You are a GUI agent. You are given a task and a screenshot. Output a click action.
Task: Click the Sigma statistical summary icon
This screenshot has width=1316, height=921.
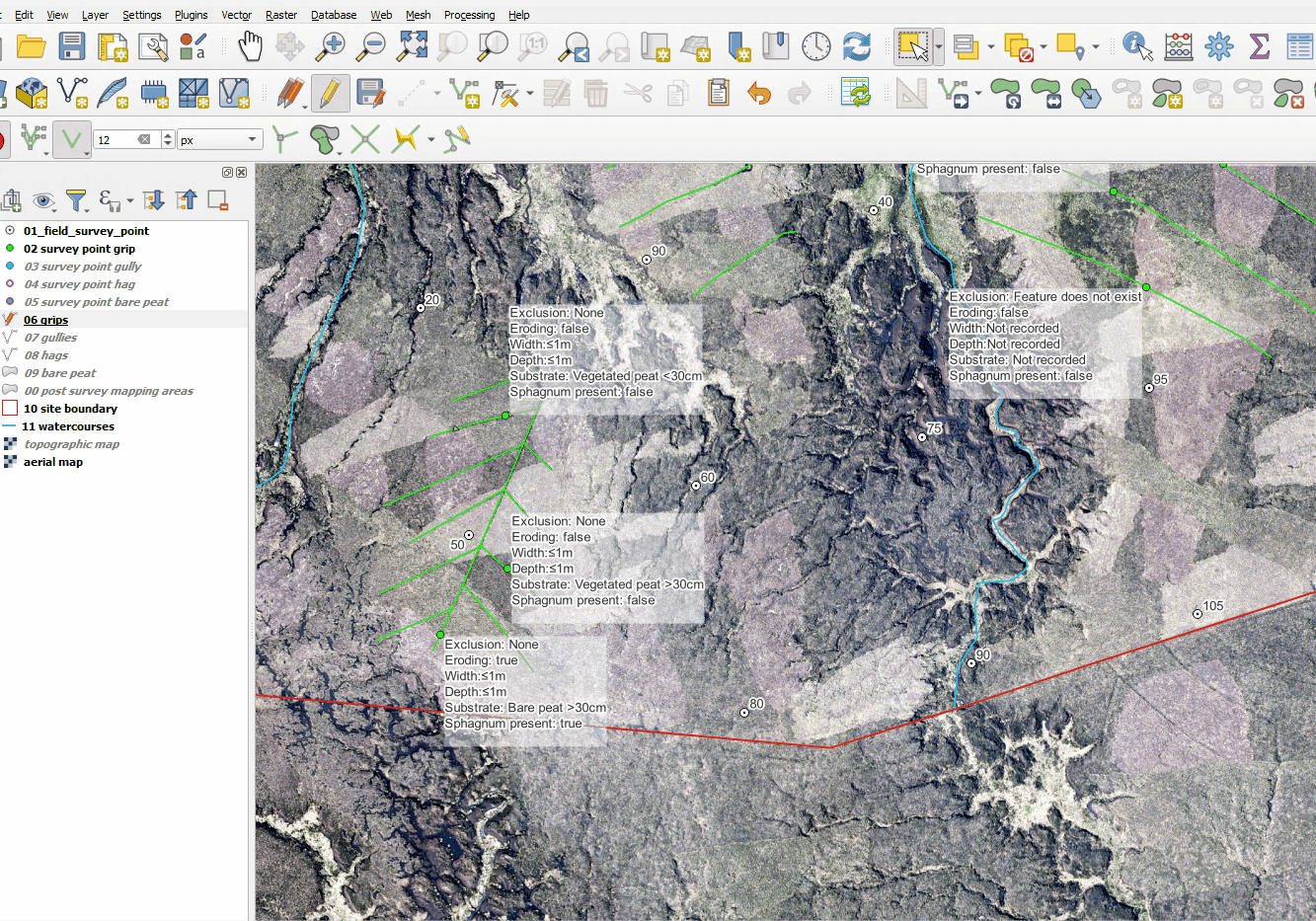(x=1259, y=45)
